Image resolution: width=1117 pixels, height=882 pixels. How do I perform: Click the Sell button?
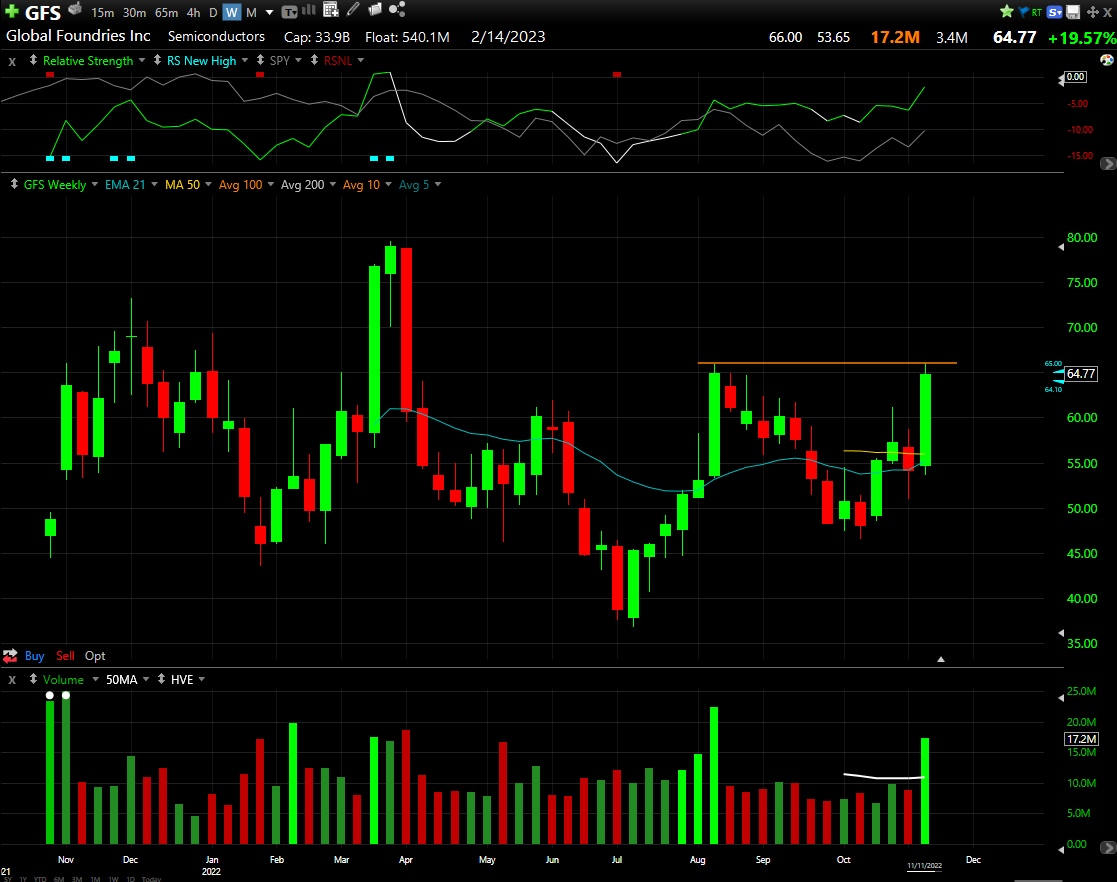pos(65,655)
